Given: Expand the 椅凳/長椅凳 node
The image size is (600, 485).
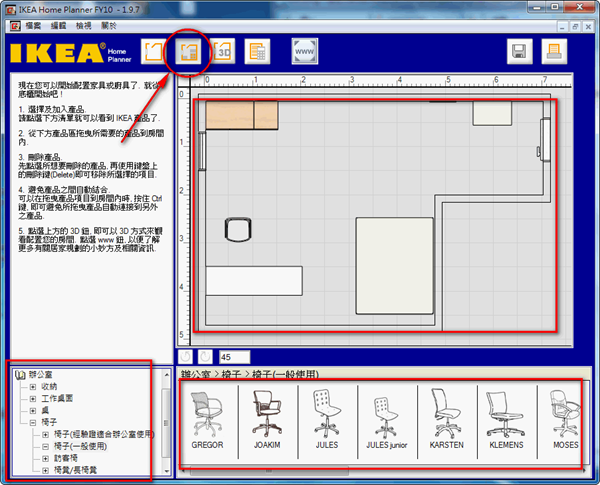Looking at the screenshot, I should (46, 470).
